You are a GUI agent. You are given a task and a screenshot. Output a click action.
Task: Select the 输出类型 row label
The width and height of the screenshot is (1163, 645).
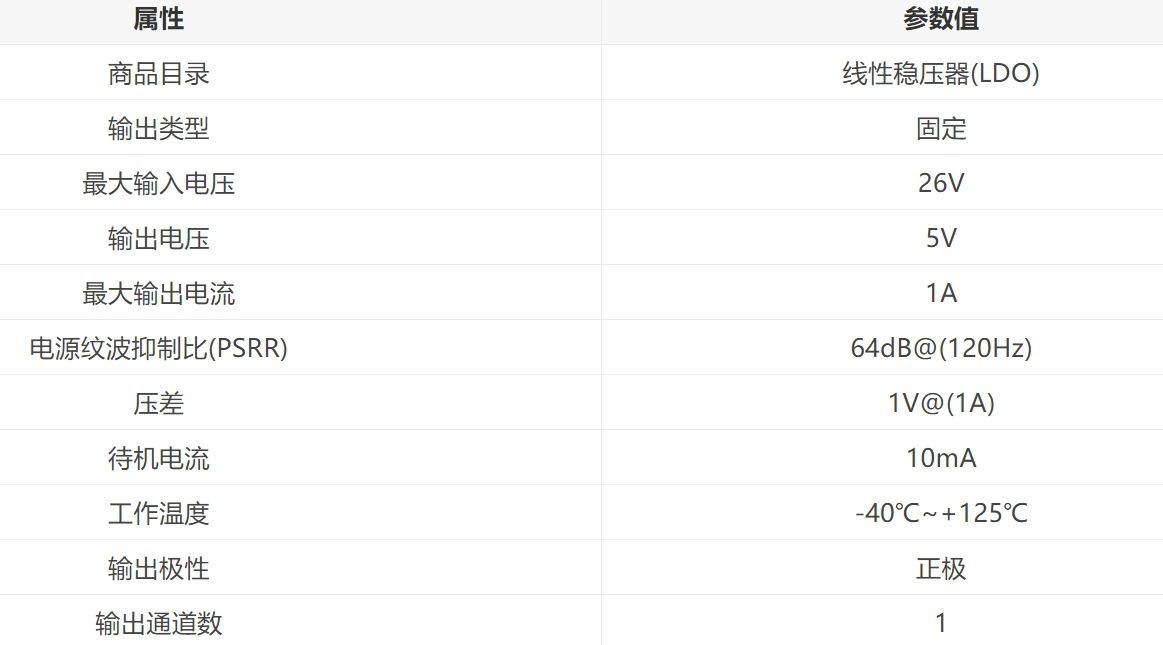(158, 129)
